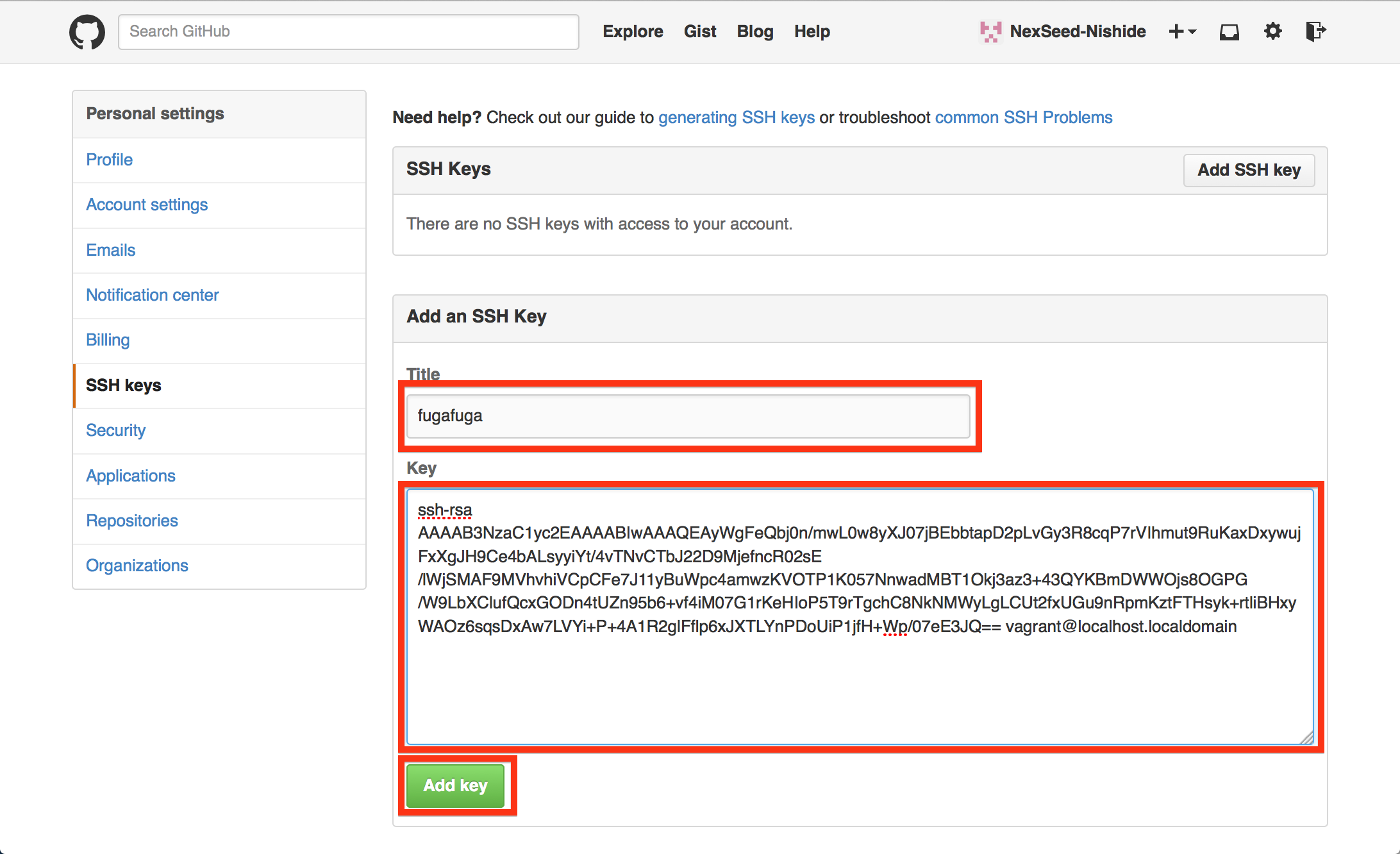Open the Blog menu item
This screenshot has width=1400, height=854.
754,31
